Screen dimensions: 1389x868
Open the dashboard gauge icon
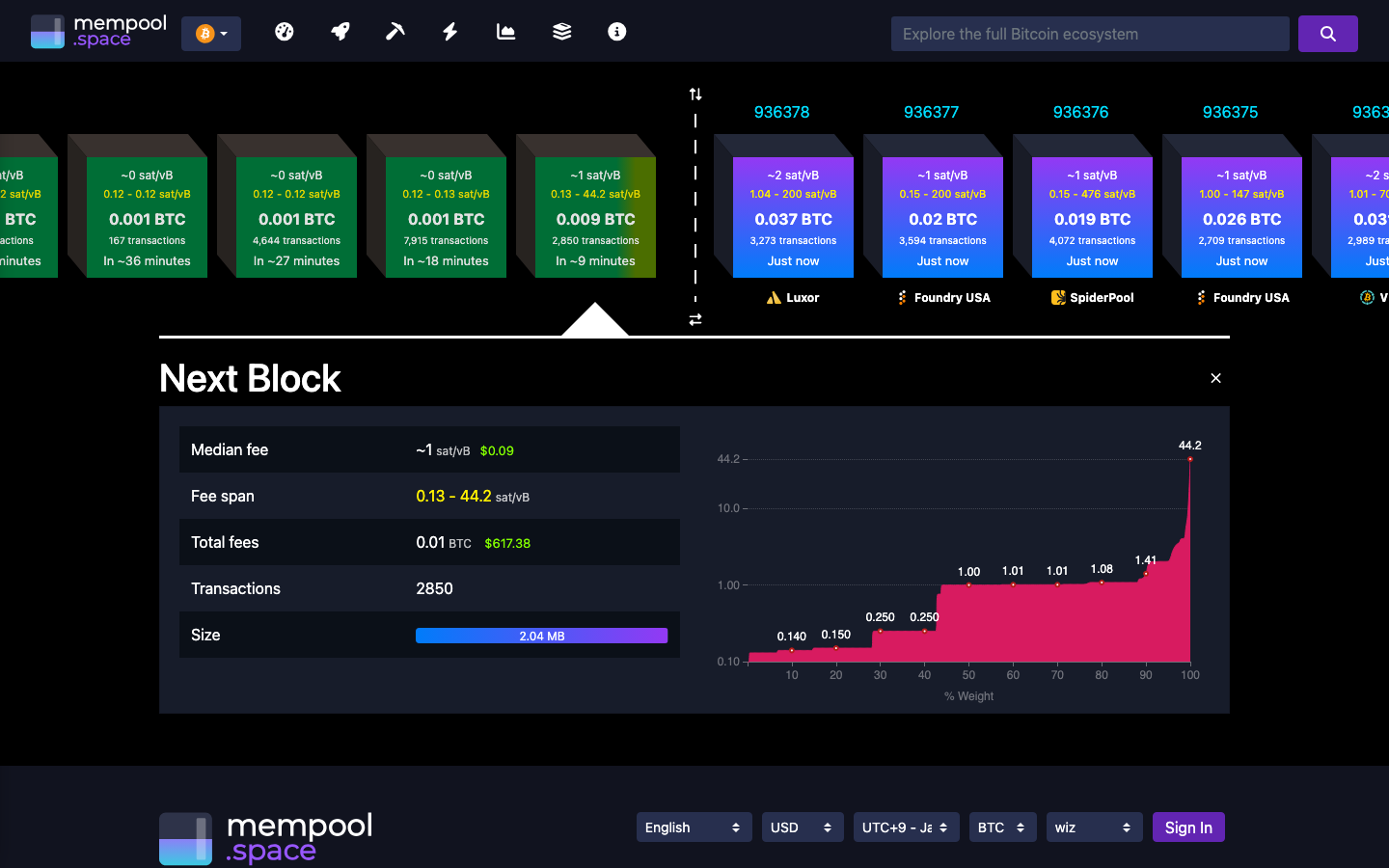click(284, 31)
